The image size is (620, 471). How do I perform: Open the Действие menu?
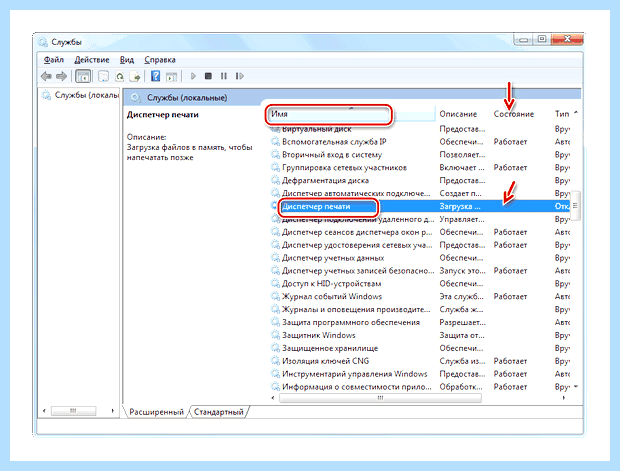(x=92, y=60)
